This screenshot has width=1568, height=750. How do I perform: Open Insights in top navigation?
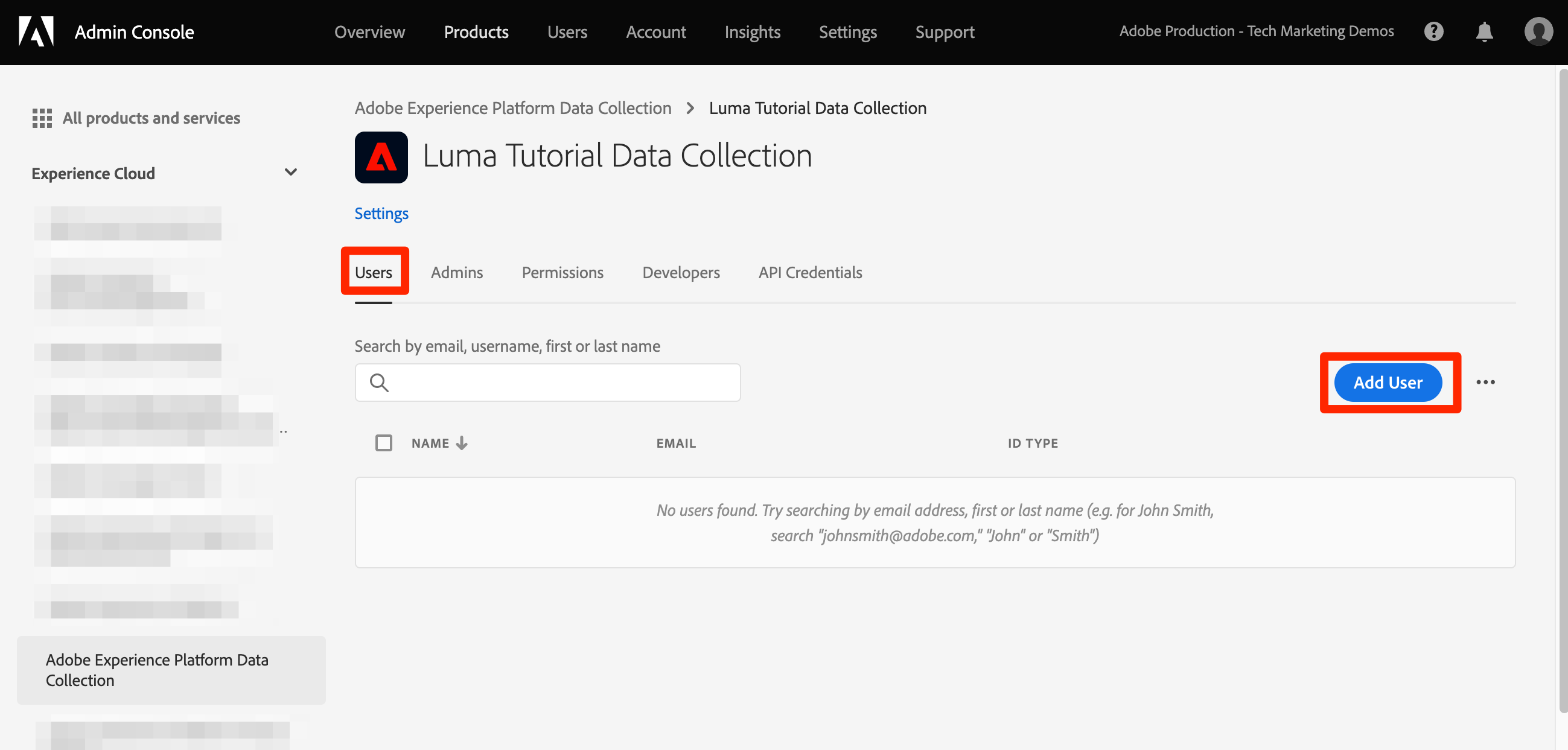pyautogui.click(x=752, y=31)
